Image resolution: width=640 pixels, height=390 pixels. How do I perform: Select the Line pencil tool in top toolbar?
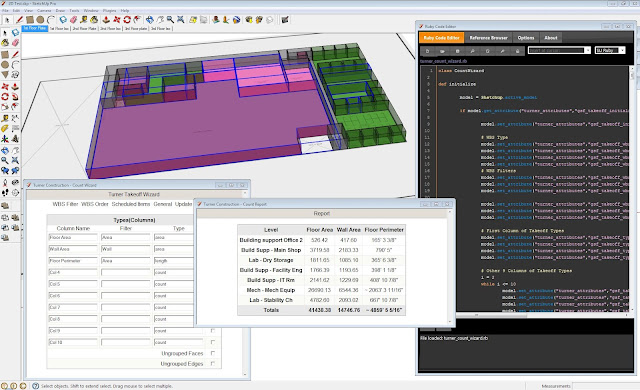(19, 20)
